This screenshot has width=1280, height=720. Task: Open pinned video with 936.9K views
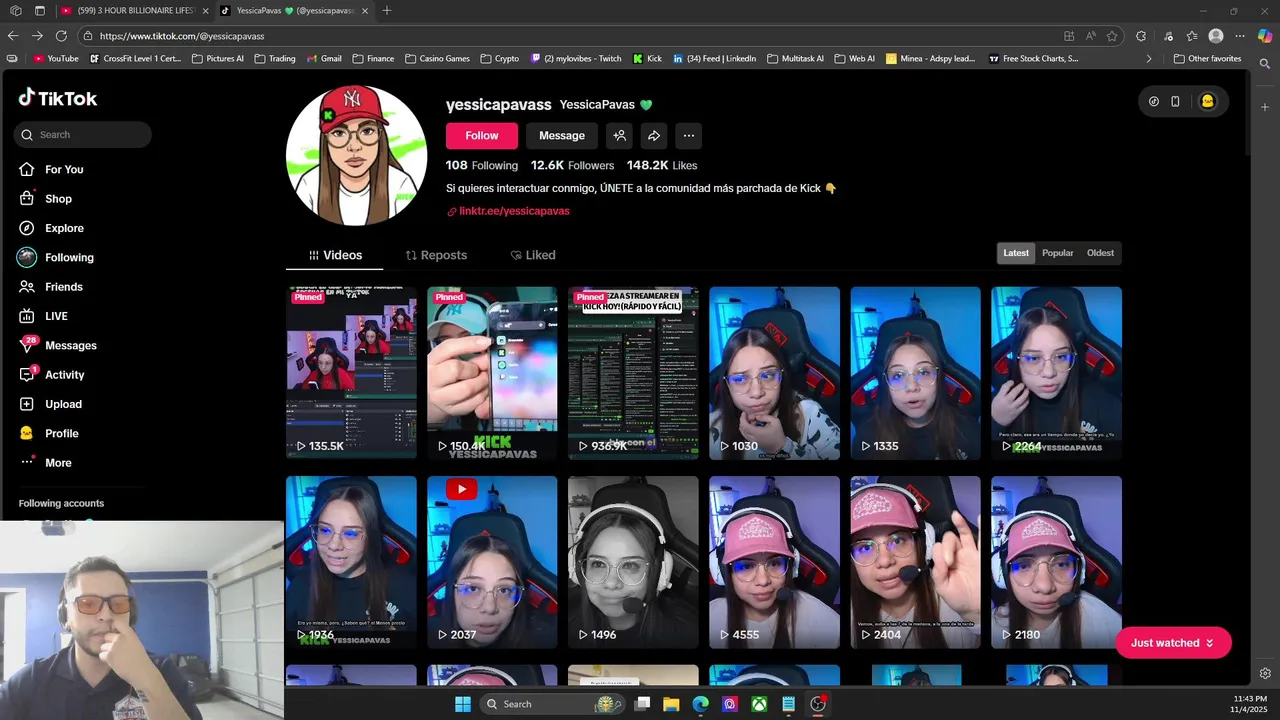coord(633,373)
